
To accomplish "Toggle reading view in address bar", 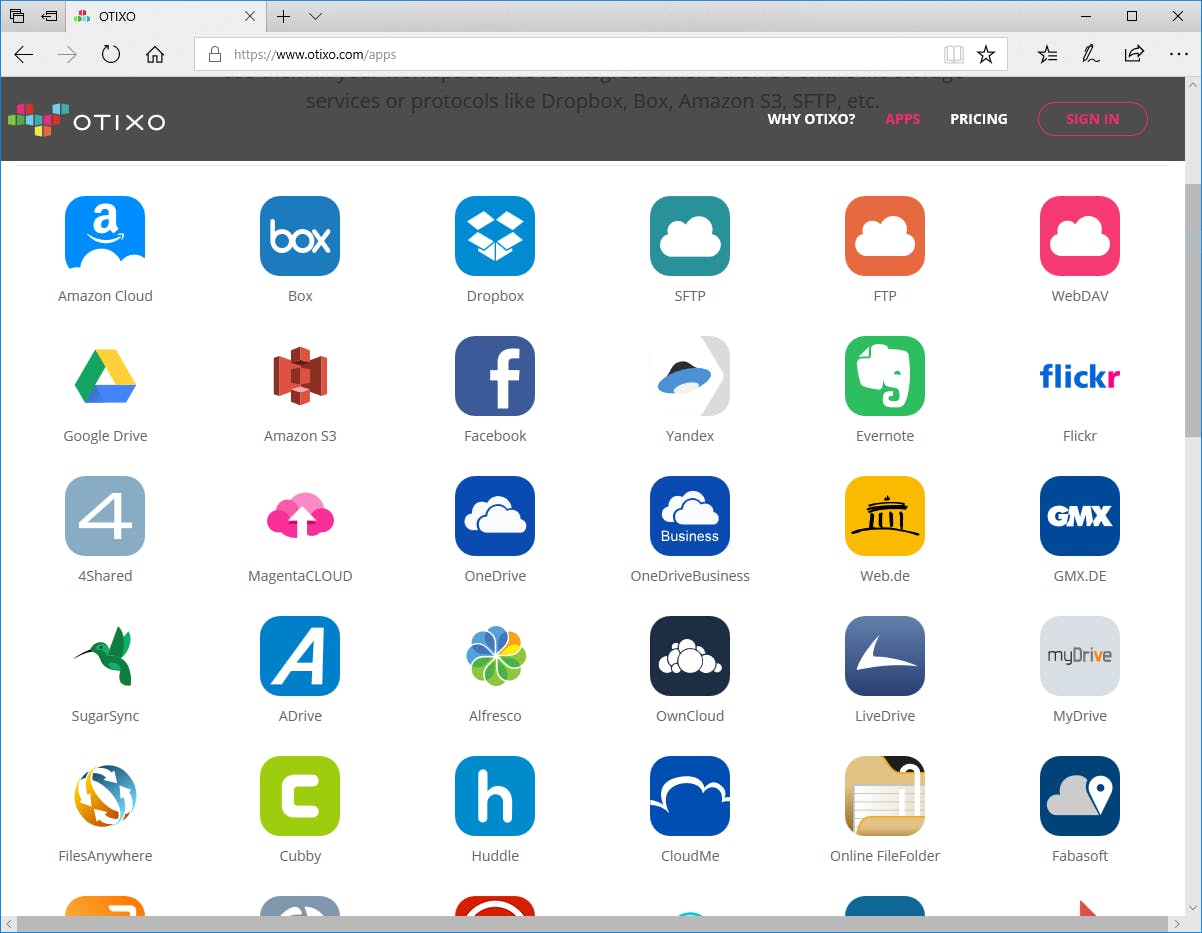I will click(x=954, y=55).
